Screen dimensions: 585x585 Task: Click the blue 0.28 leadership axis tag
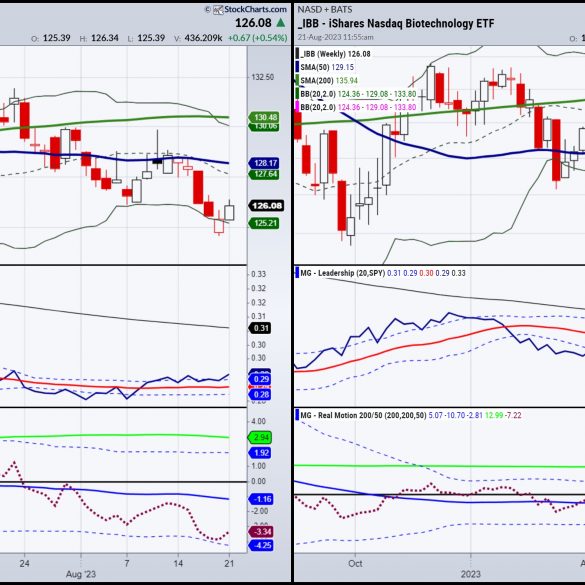click(x=260, y=395)
